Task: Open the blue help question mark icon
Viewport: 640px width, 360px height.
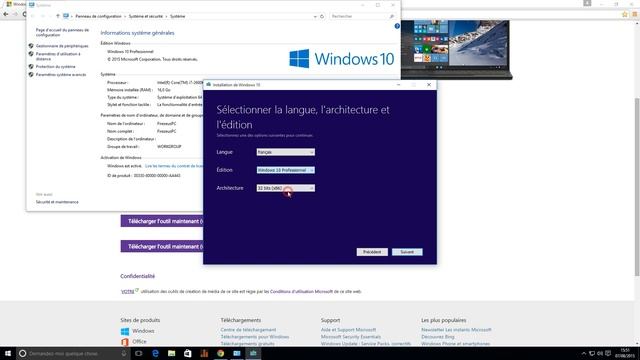Action: click(x=397, y=26)
